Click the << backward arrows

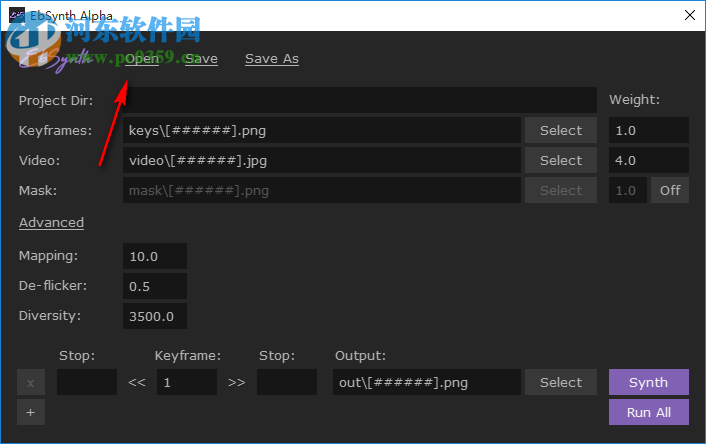pos(136,382)
